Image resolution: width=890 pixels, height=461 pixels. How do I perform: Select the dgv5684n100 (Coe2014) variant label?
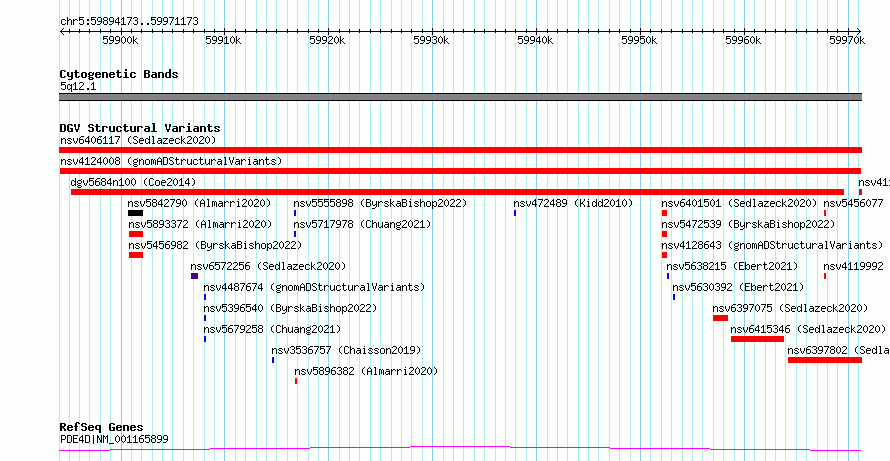pyautogui.click(x=133, y=182)
